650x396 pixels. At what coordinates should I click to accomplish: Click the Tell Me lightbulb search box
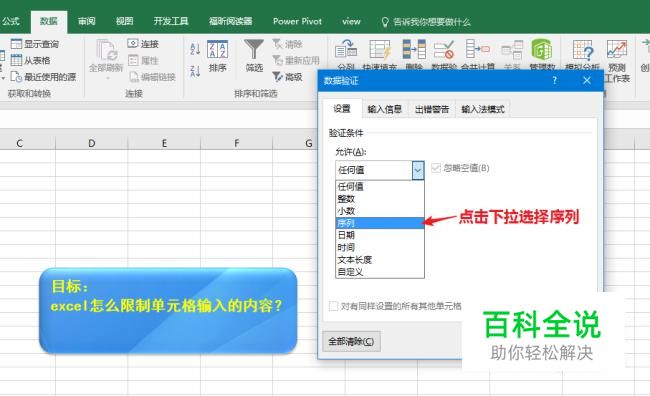pyautogui.click(x=426, y=22)
